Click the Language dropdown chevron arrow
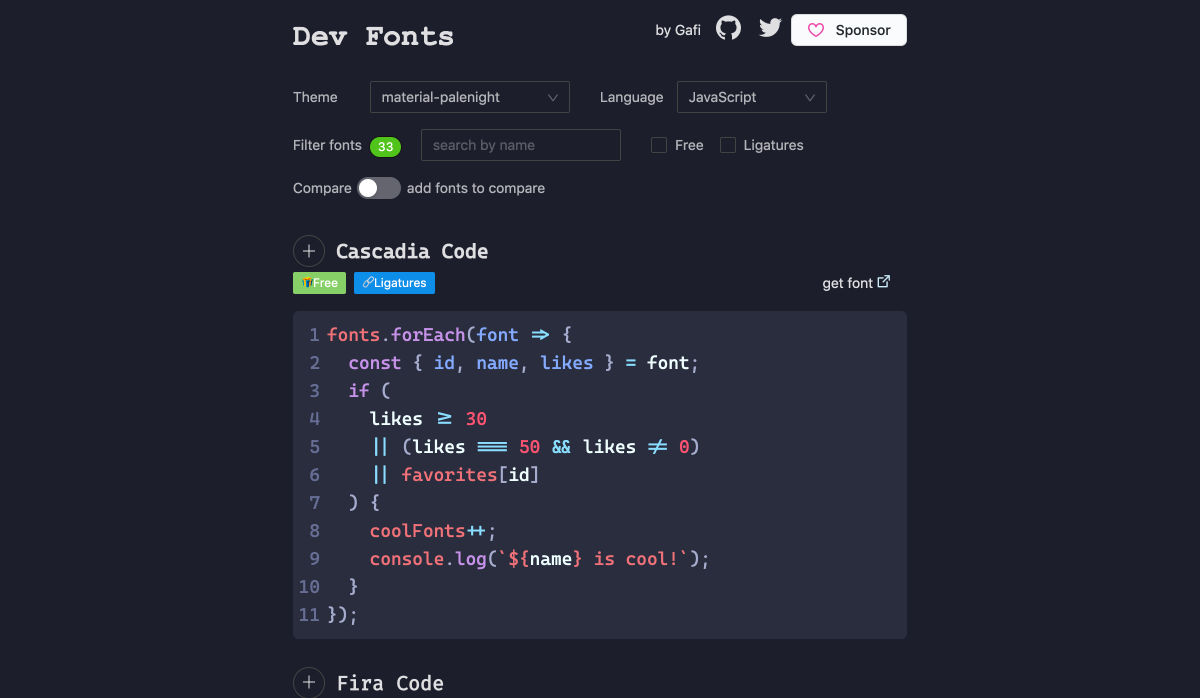 [x=810, y=97]
